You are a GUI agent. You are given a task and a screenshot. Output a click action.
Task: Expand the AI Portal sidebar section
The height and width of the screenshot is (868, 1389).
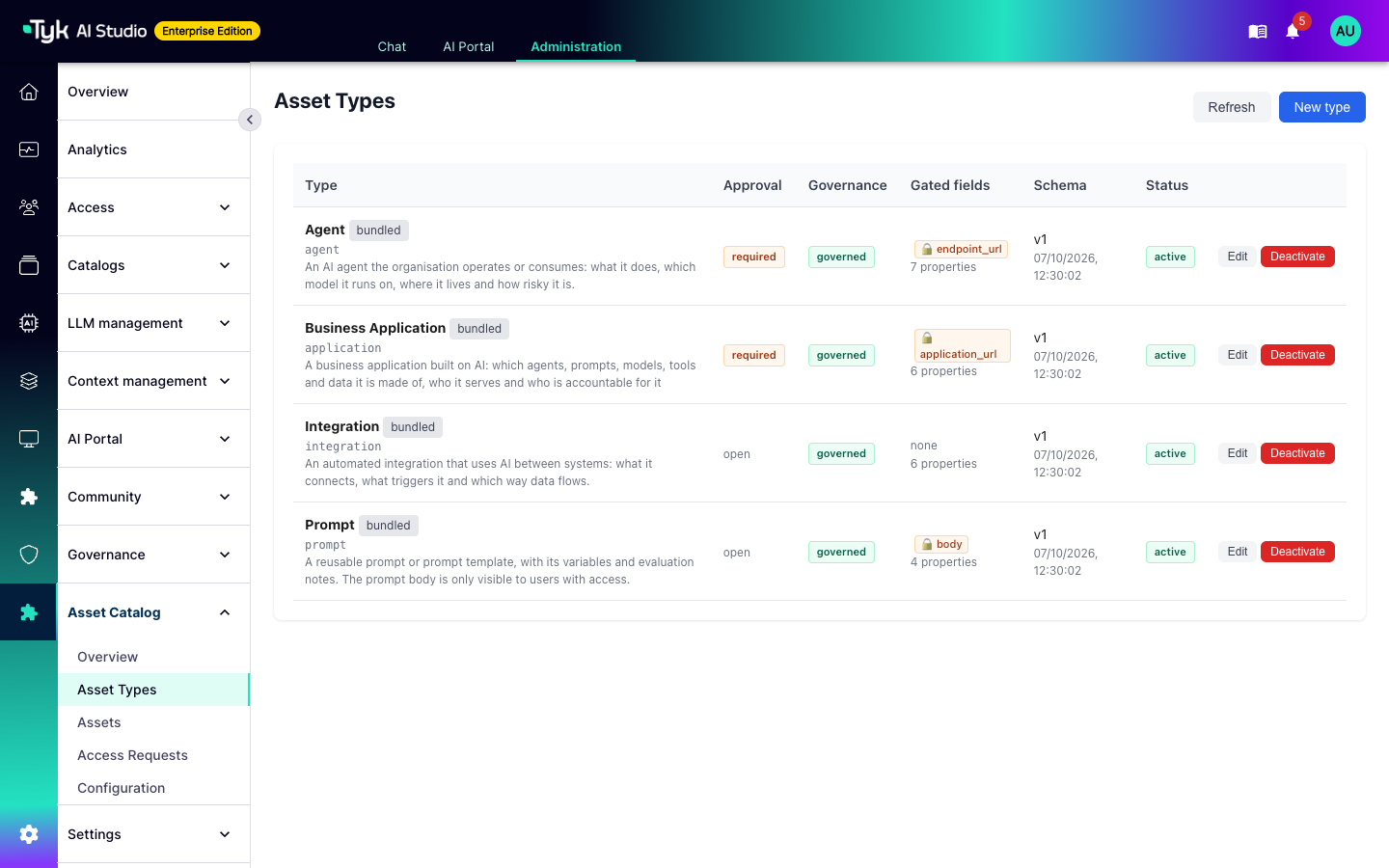click(x=154, y=439)
